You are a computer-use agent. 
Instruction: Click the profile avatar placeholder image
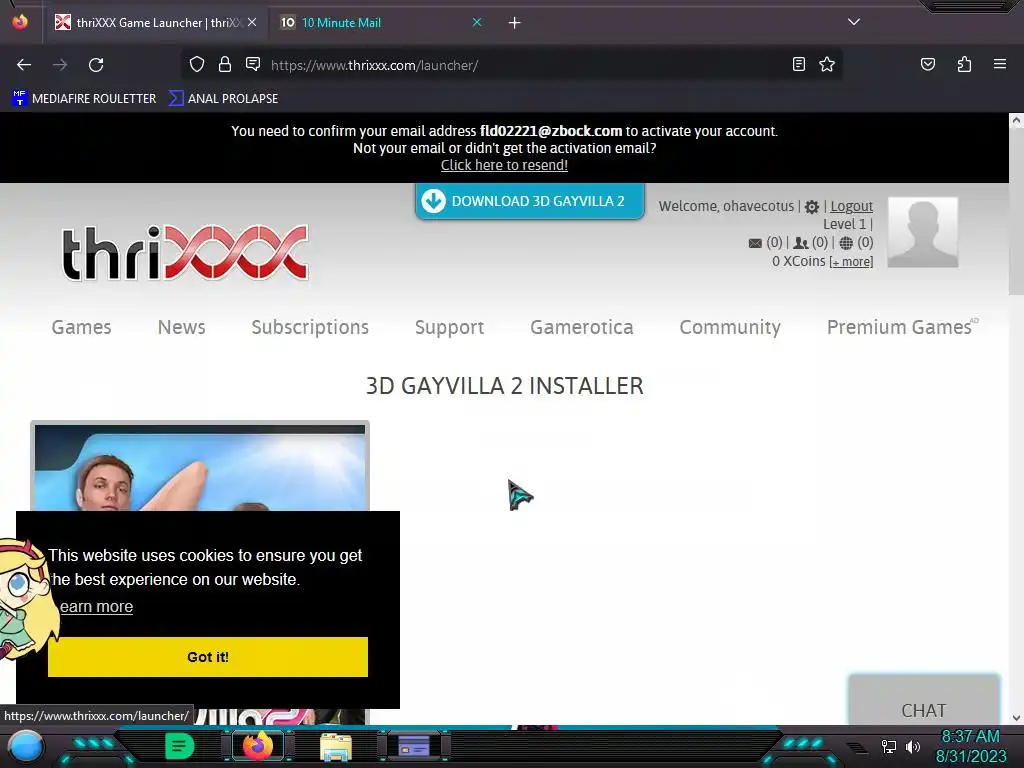[x=923, y=232]
